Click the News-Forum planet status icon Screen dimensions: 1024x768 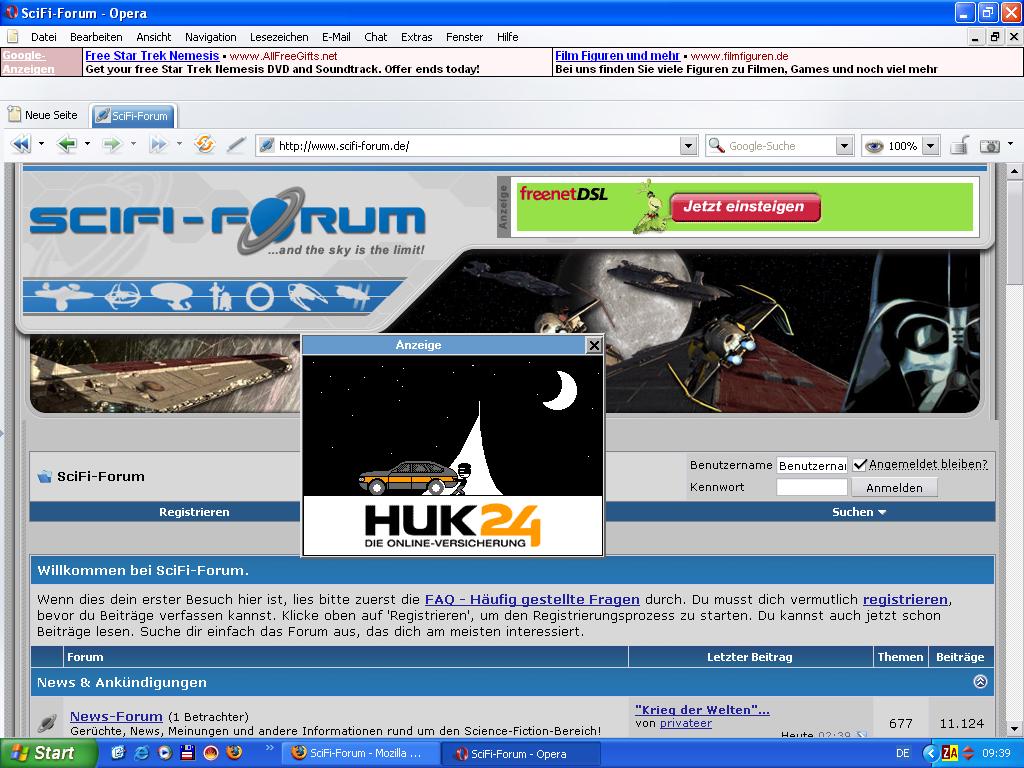[x=46, y=723]
